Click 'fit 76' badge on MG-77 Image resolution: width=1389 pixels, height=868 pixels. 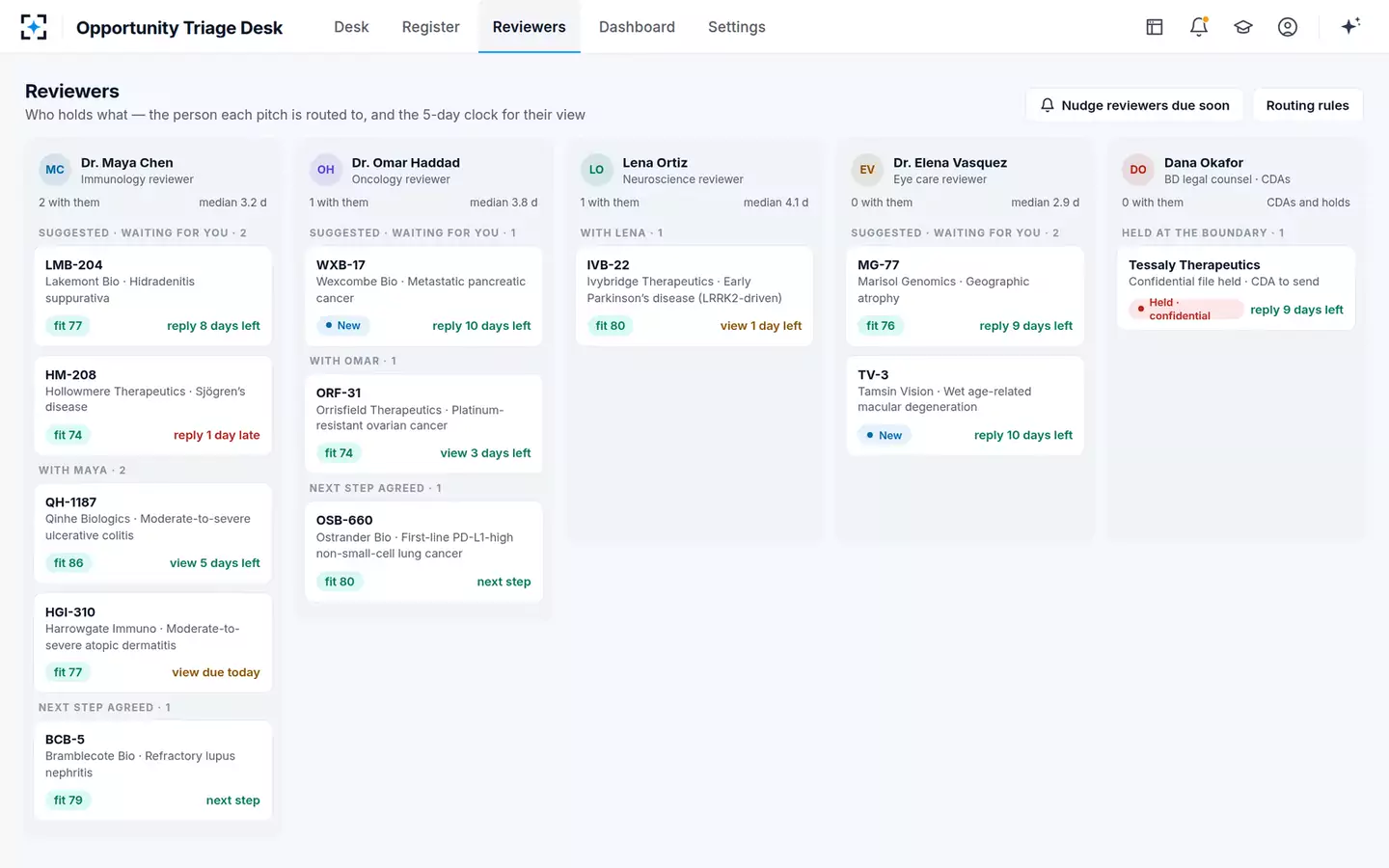click(881, 326)
